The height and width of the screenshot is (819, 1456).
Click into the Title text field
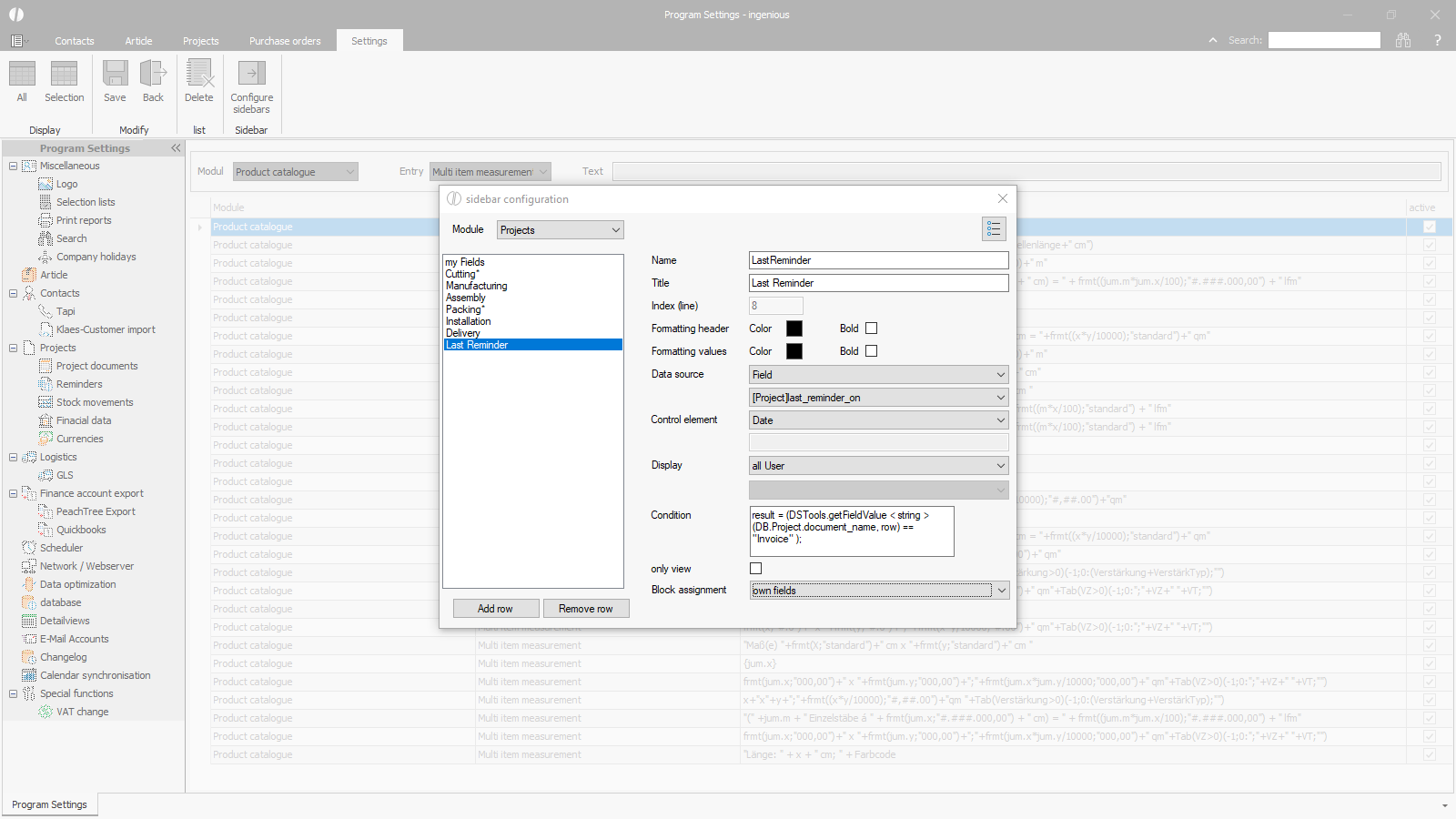878,283
